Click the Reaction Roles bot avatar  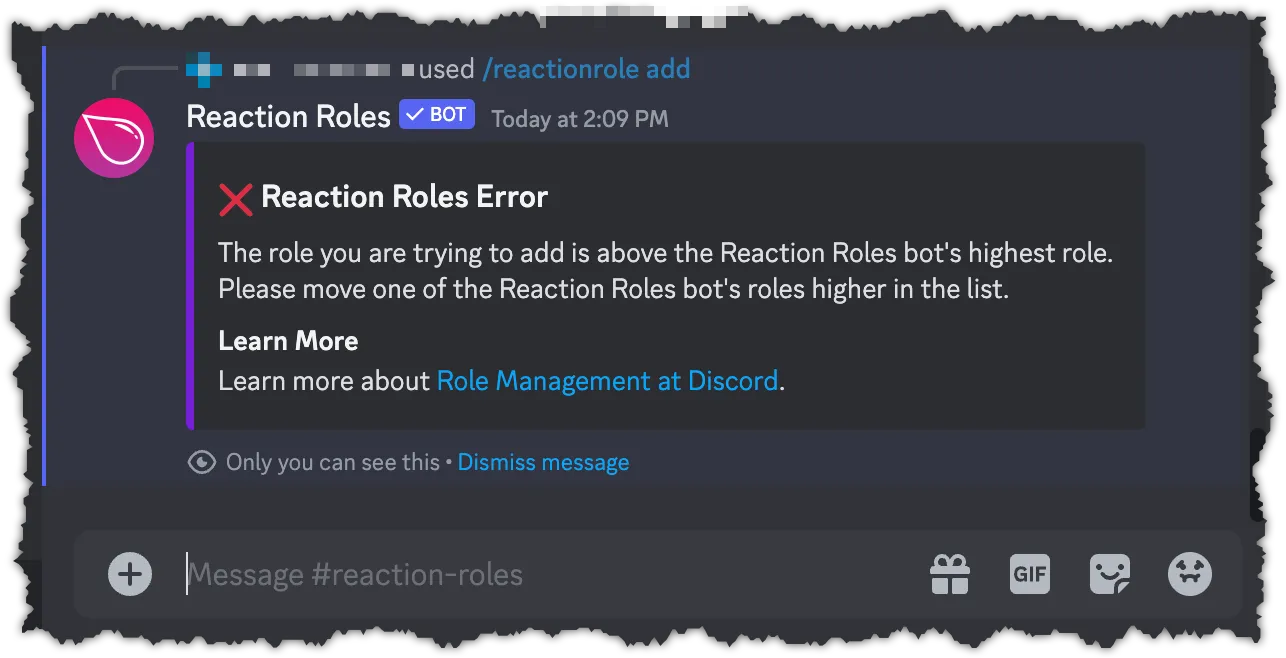[x=114, y=138]
